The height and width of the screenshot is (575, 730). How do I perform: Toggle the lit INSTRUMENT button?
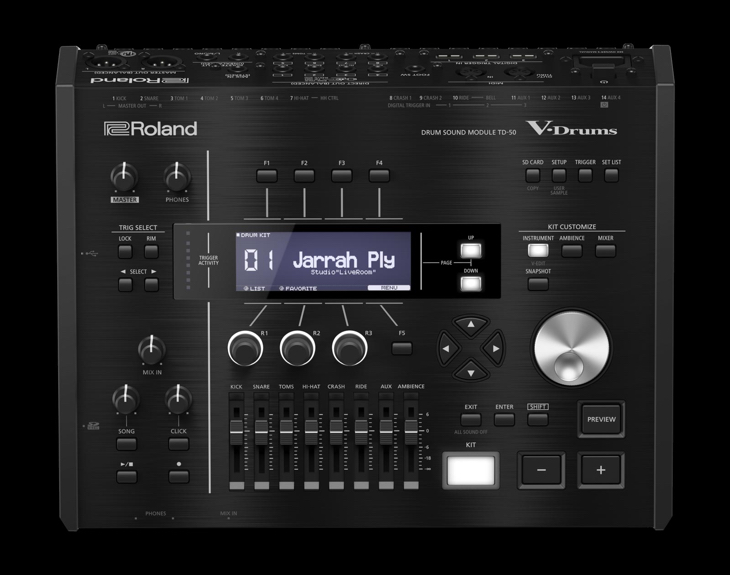pyautogui.click(x=538, y=250)
